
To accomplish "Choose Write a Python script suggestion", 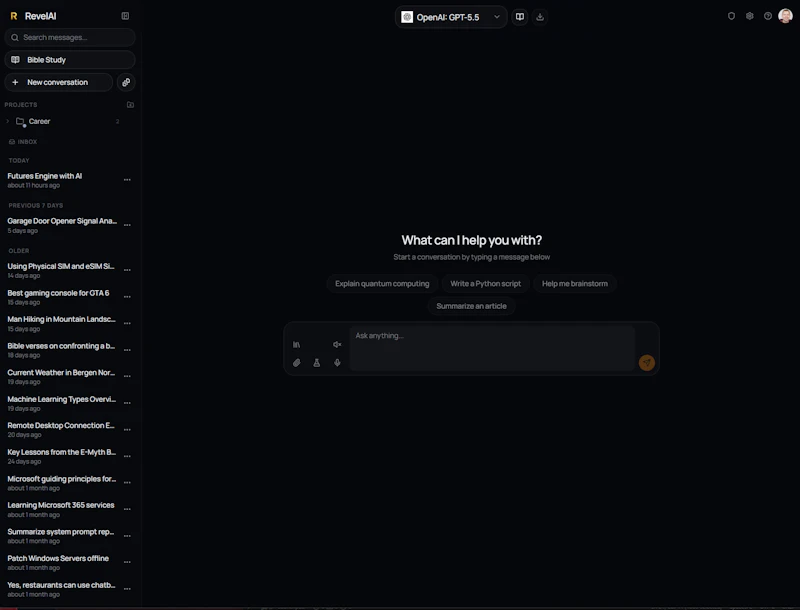I will (485, 284).
